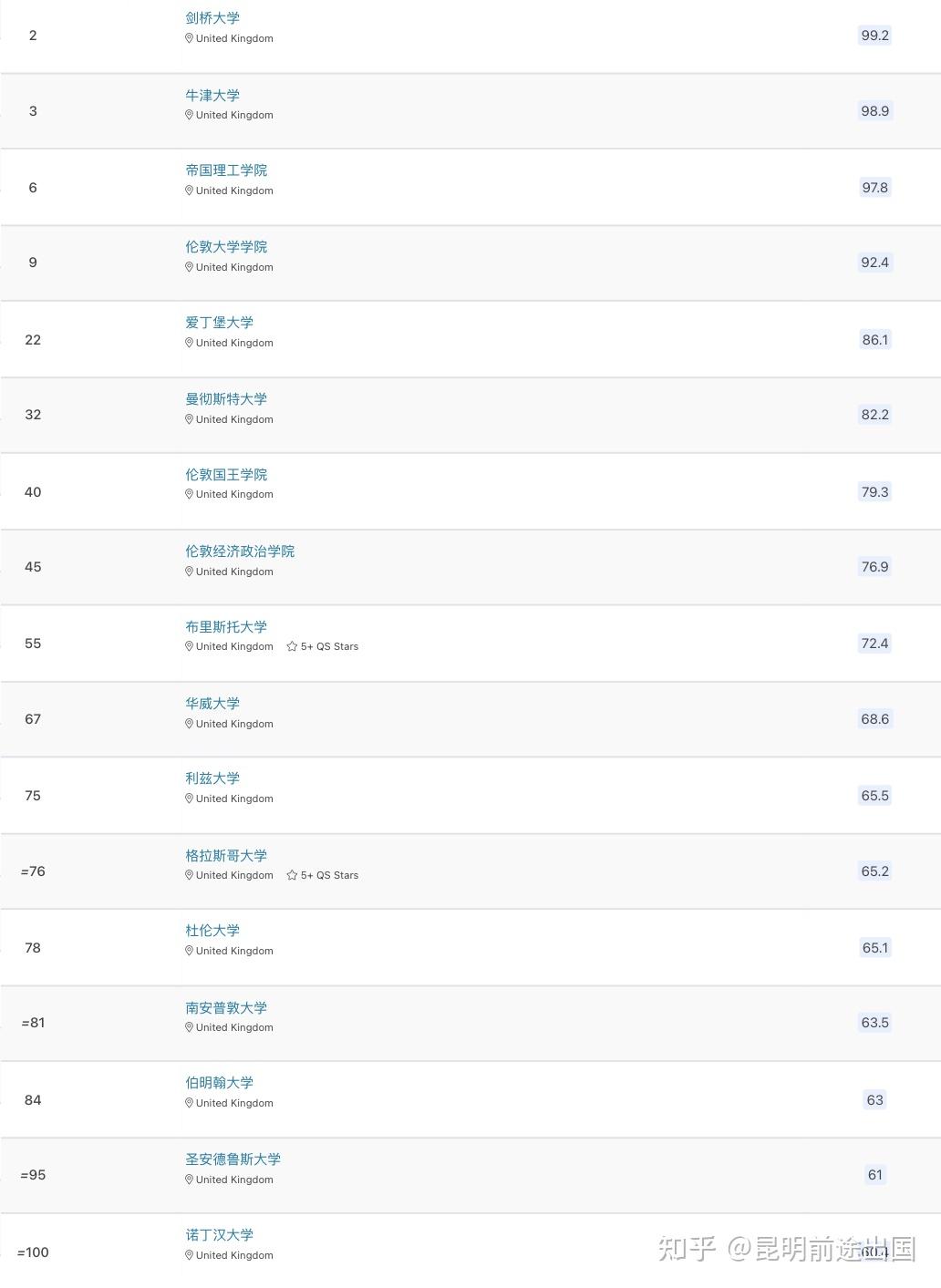The image size is (941, 1288).
Task: Click the location pin under 杜伦大学
Action: click(x=189, y=951)
